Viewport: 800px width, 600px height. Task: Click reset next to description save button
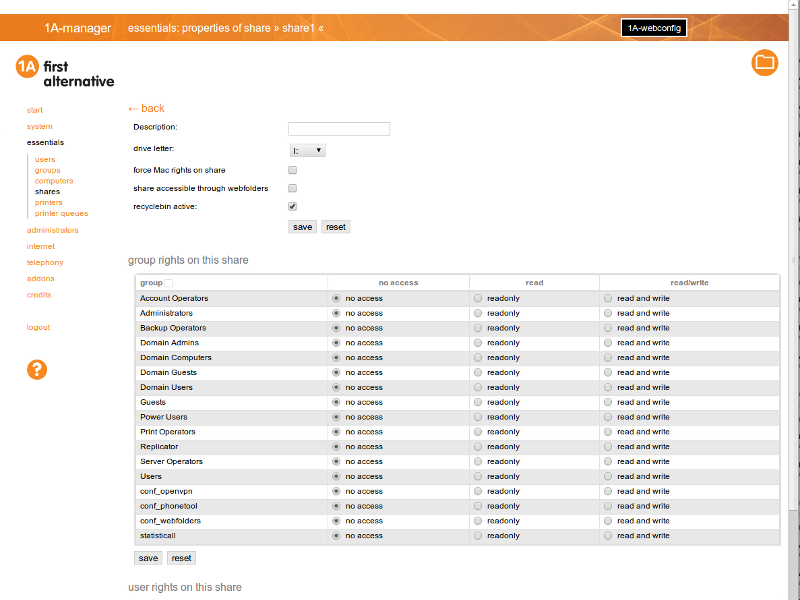pyautogui.click(x=336, y=227)
